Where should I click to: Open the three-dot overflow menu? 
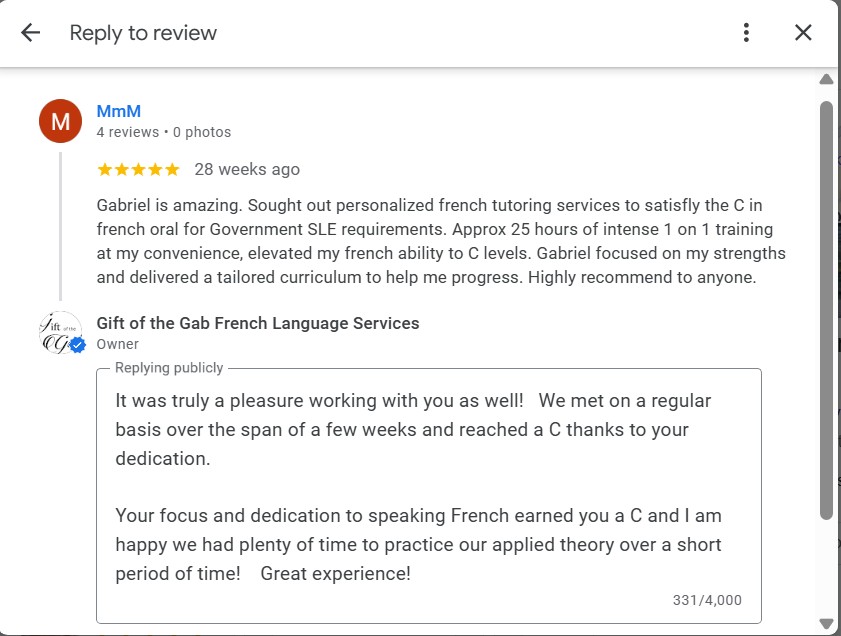click(x=745, y=32)
